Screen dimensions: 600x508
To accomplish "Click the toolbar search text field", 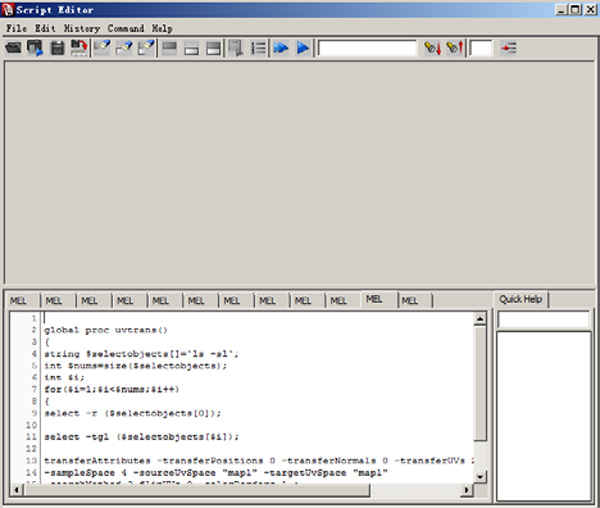I will pyautogui.click(x=367, y=49).
